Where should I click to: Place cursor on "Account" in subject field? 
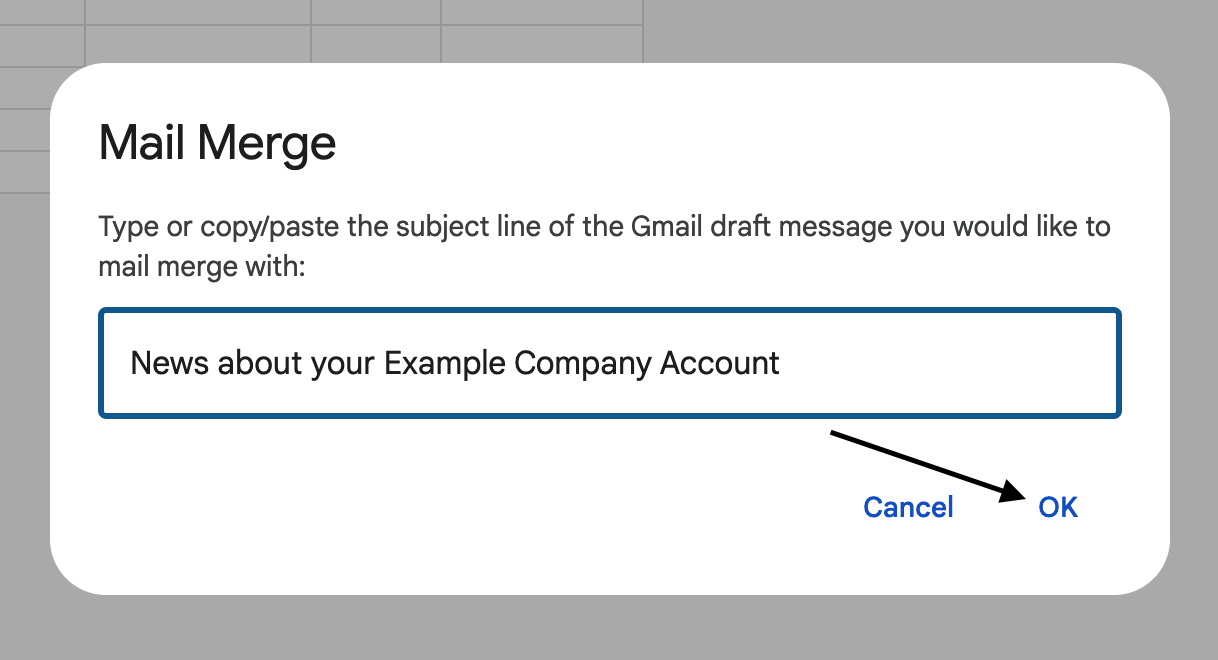pos(720,362)
